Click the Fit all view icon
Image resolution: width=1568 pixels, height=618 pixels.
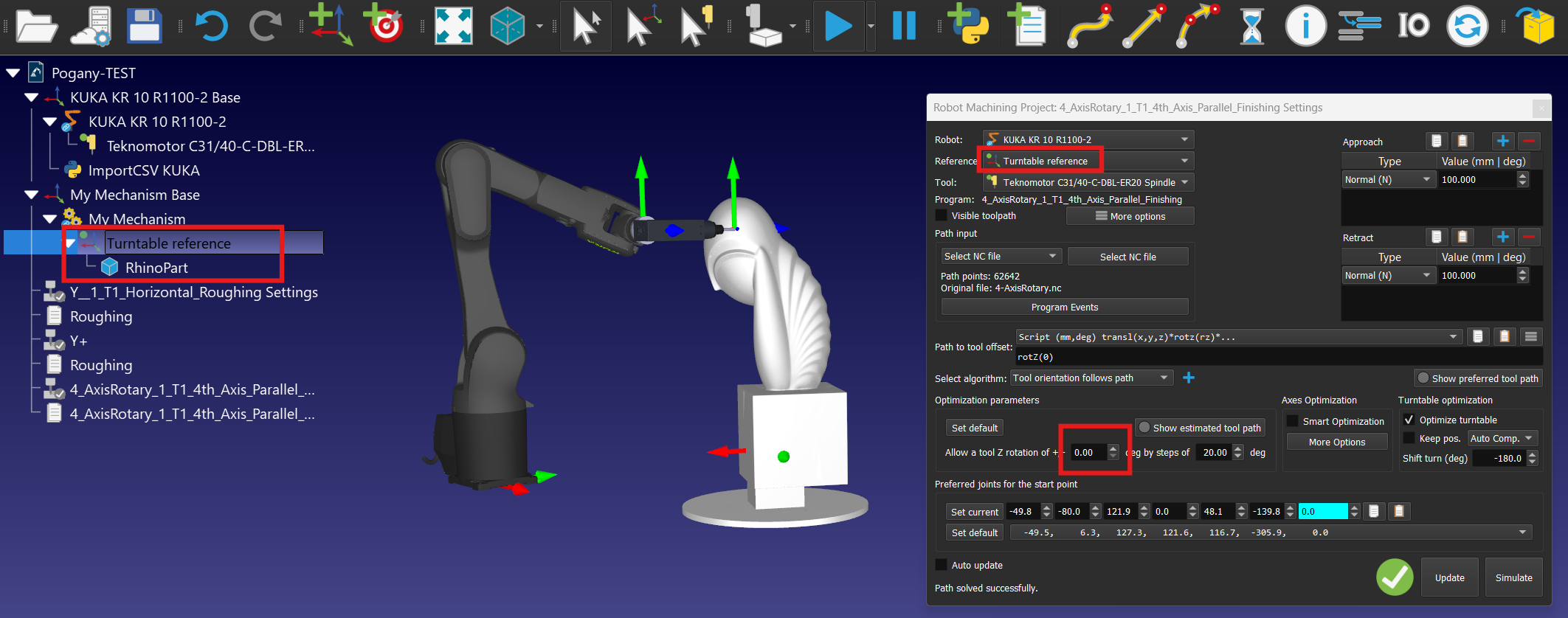[453, 26]
